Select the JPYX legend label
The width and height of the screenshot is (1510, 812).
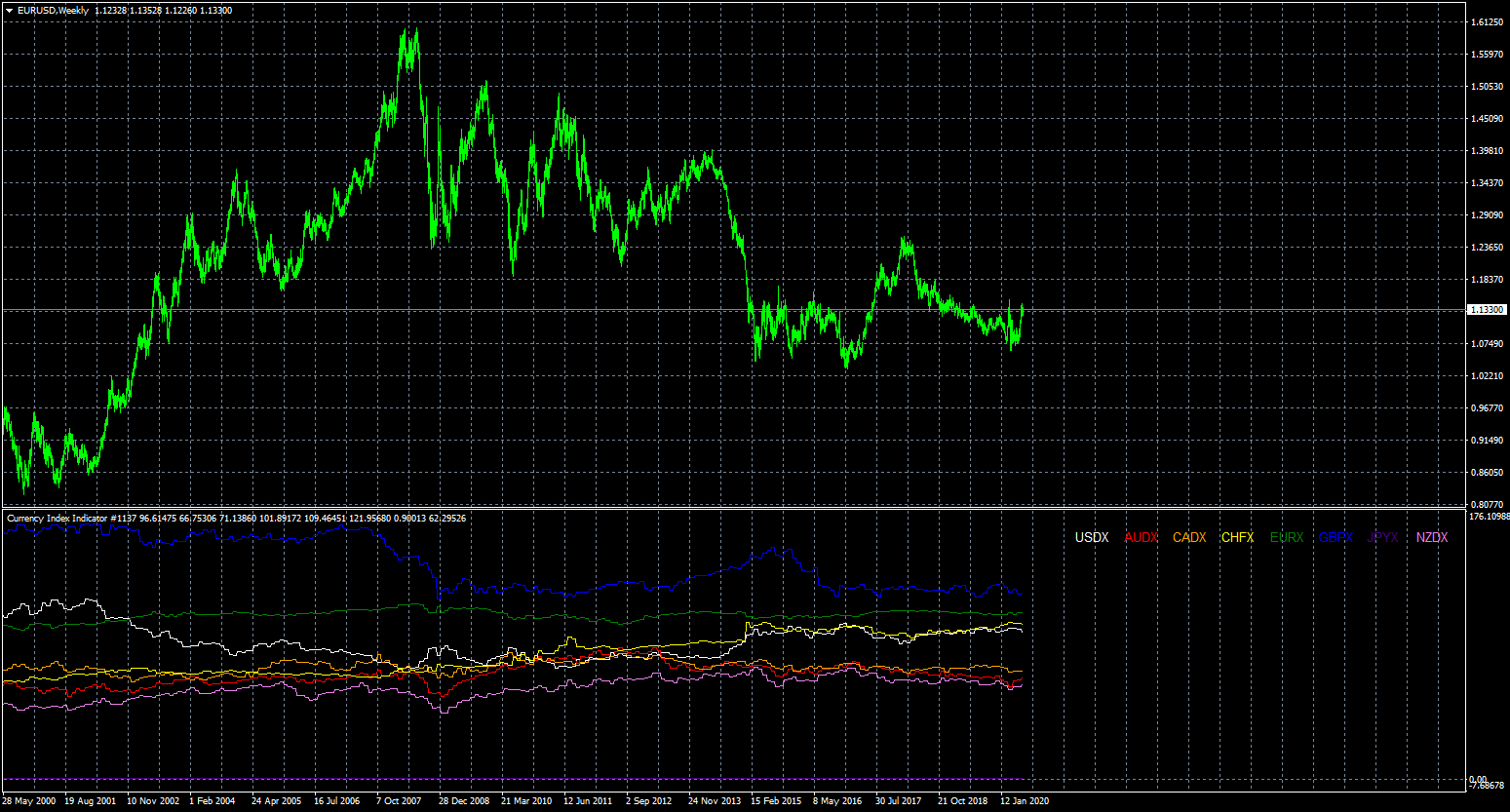1383,537
